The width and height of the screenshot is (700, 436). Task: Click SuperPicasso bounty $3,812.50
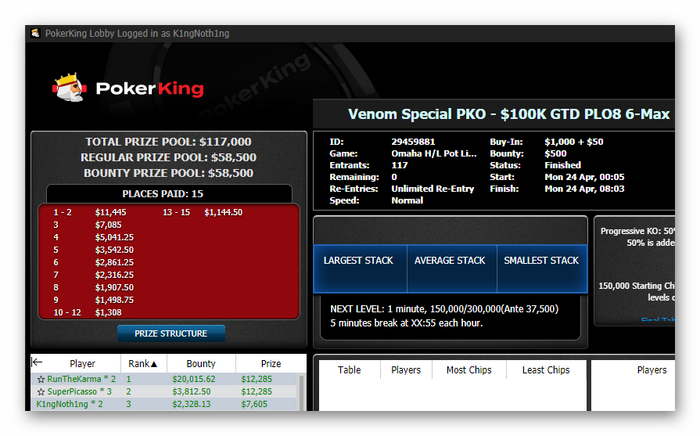(x=192, y=391)
